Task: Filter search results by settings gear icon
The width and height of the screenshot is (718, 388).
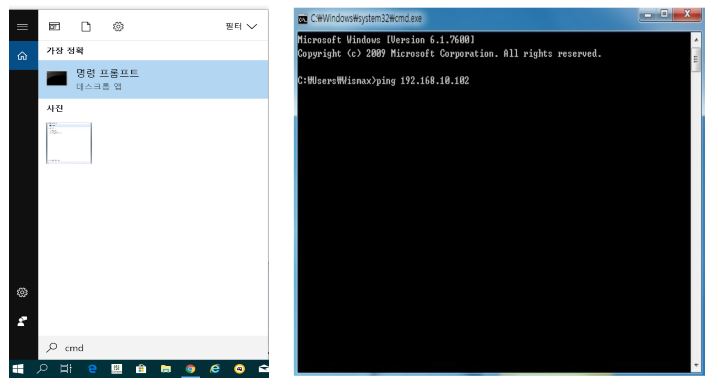Action: point(118,27)
